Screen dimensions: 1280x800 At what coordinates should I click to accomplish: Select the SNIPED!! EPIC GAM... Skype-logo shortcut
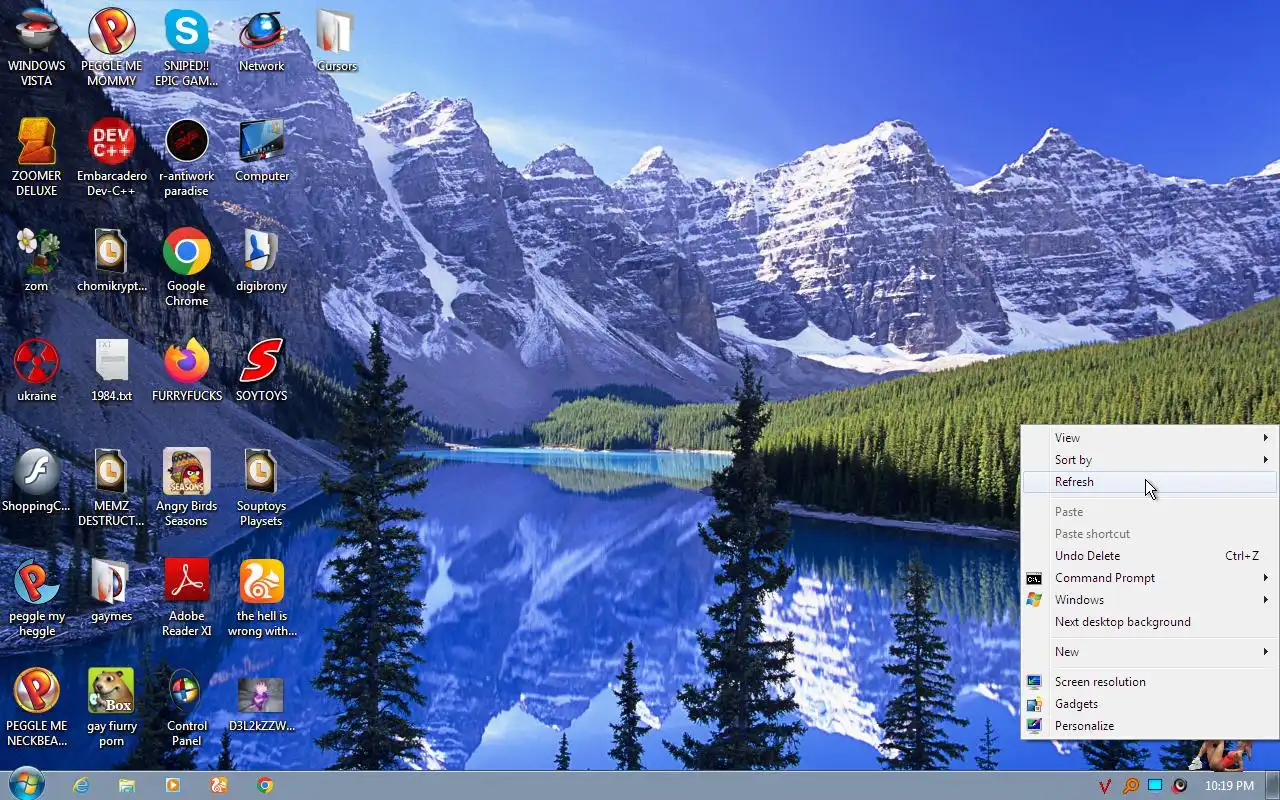[186, 46]
